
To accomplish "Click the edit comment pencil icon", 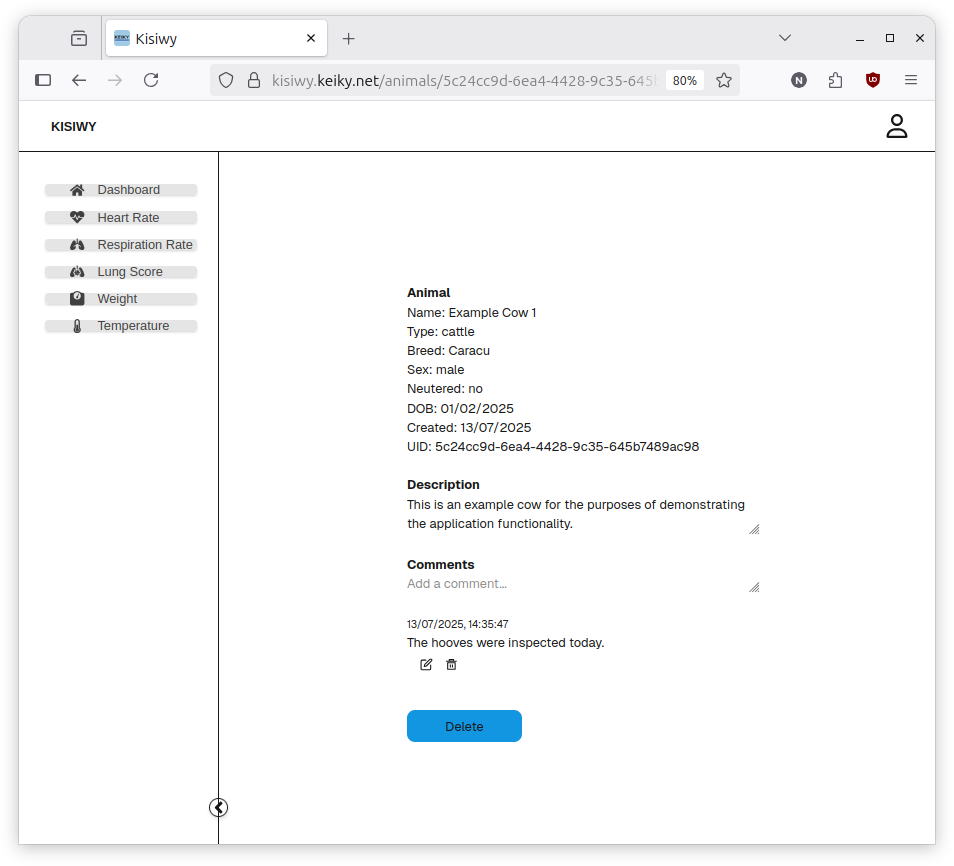I will pyautogui.click(x=426, y=665).
